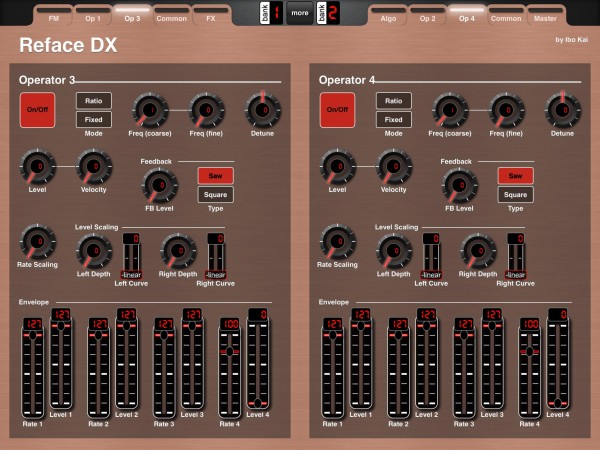
Task: Switch to the FM tab
Action: [x=54, y=16]
